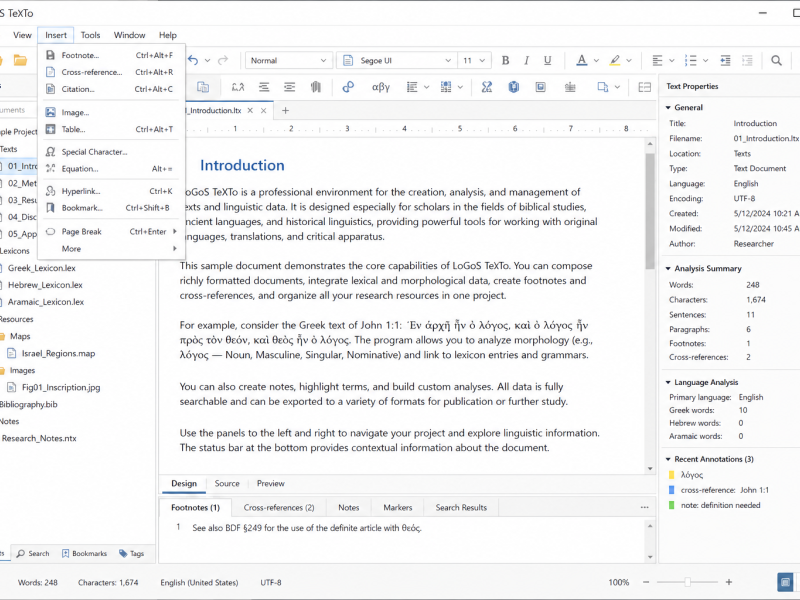800x600 pixels.
Task: Open the bulleted list dropdown arrow
Action: (705, 60)
